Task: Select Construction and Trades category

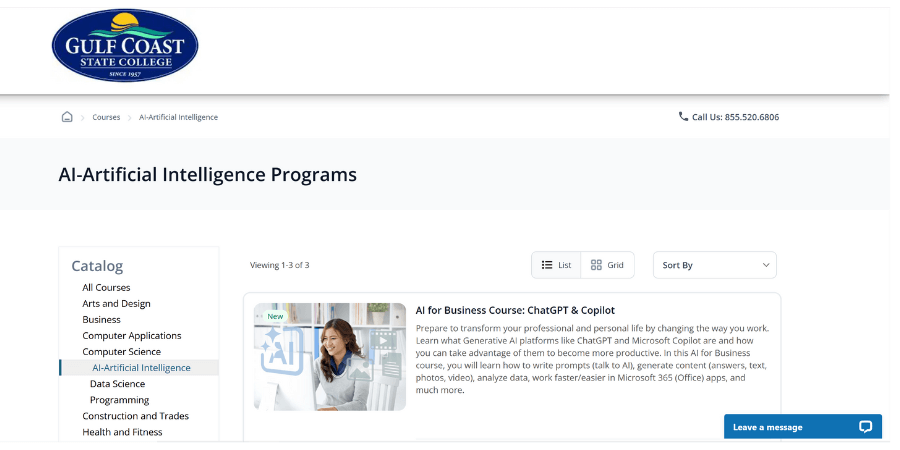Action: [x=135, y=416]
